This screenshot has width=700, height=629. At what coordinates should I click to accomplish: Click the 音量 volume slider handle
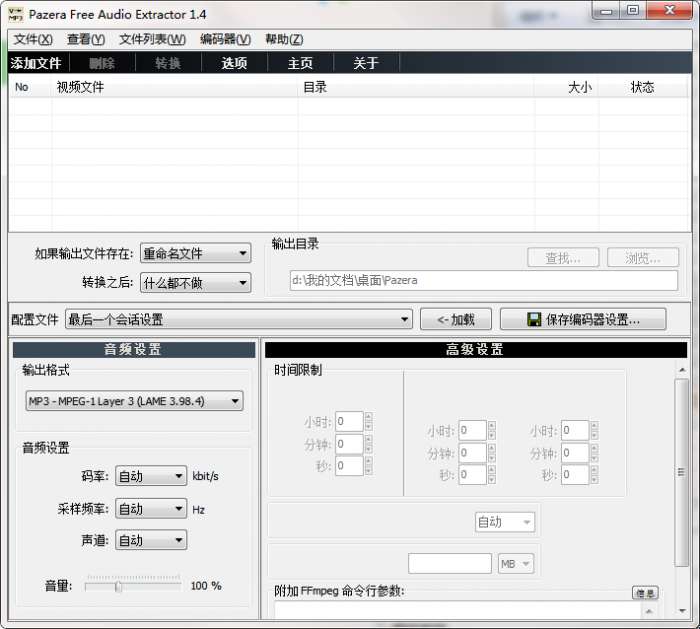(x=118, y=586)
